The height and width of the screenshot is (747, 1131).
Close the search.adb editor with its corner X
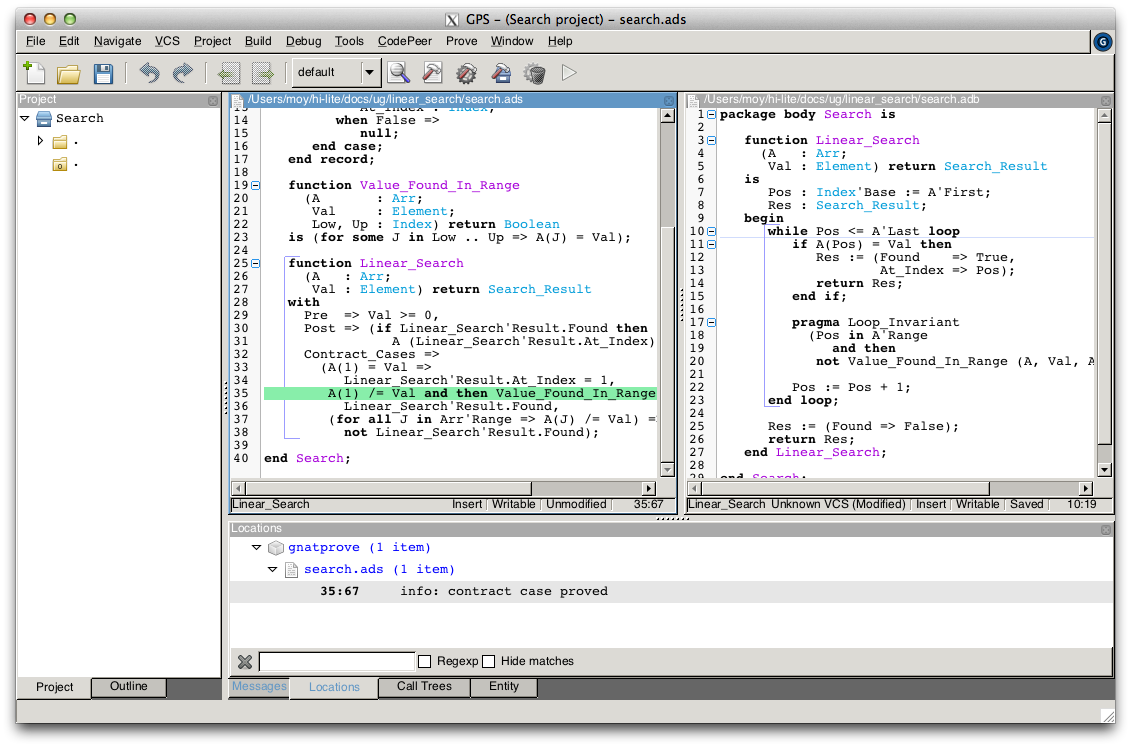coord(1106,101)
